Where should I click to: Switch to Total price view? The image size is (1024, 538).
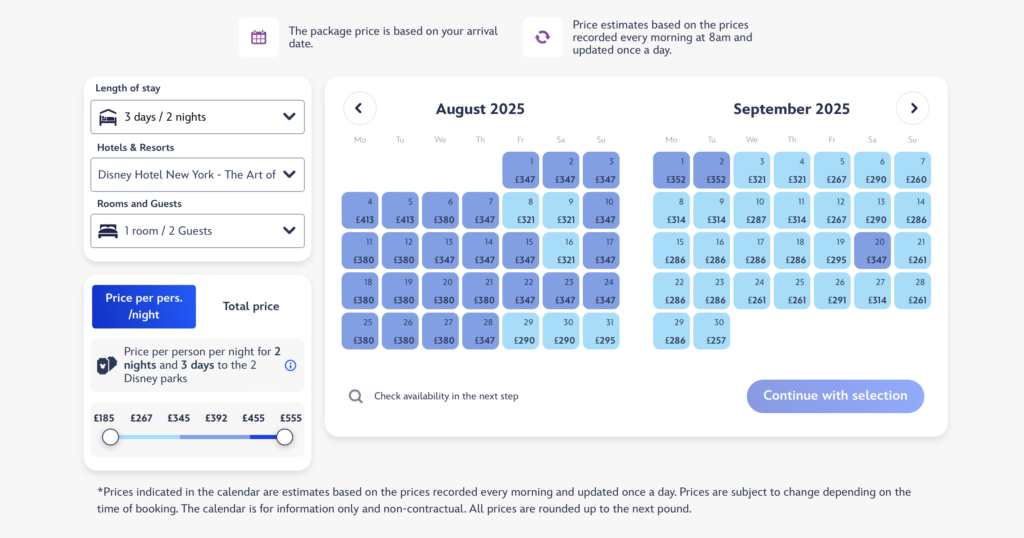(x=251, y=307)
